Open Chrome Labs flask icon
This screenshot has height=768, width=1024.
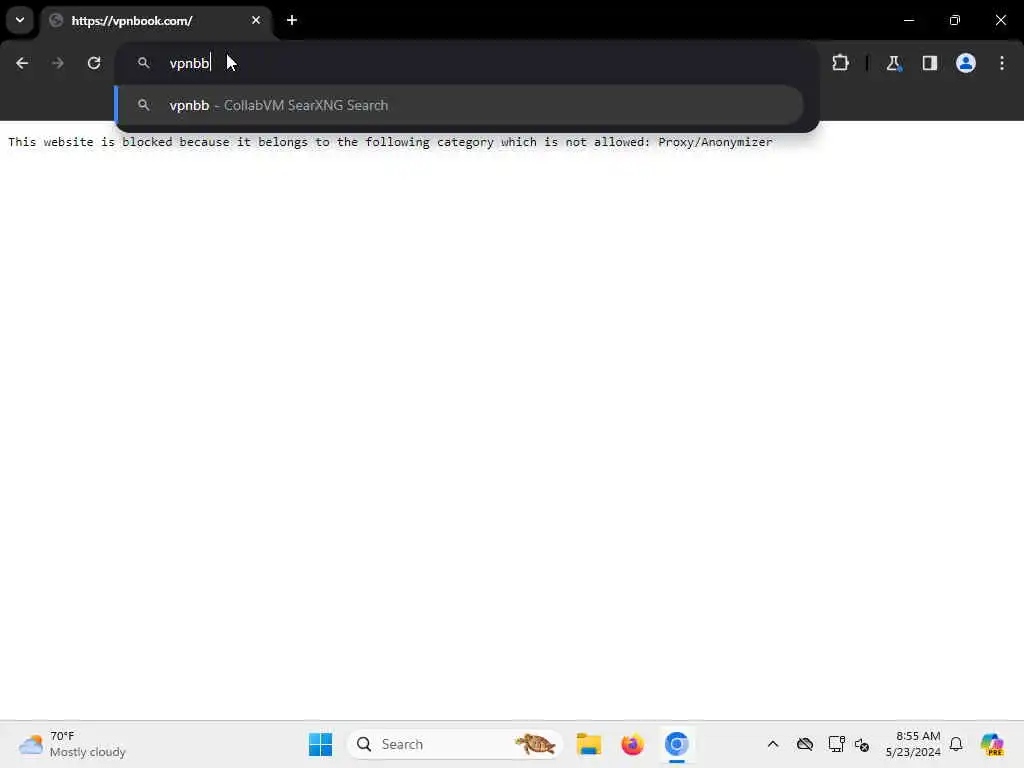coord(894,63)
